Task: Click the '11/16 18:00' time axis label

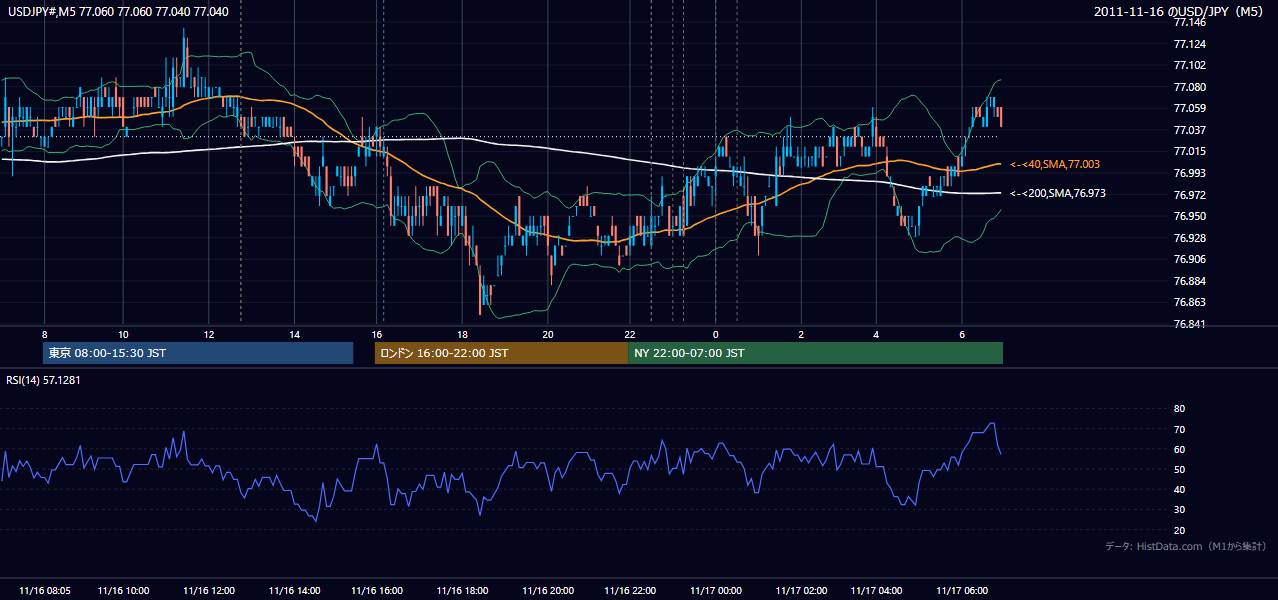Action: tap(462, 591)
